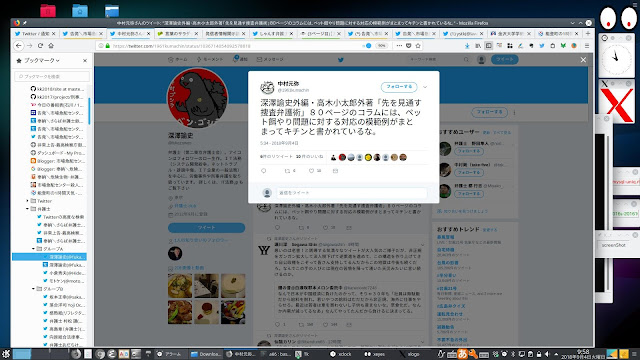640x360 pixels.
Task: Click the blue ツイート button in top bar
Action: coord(504,60)
